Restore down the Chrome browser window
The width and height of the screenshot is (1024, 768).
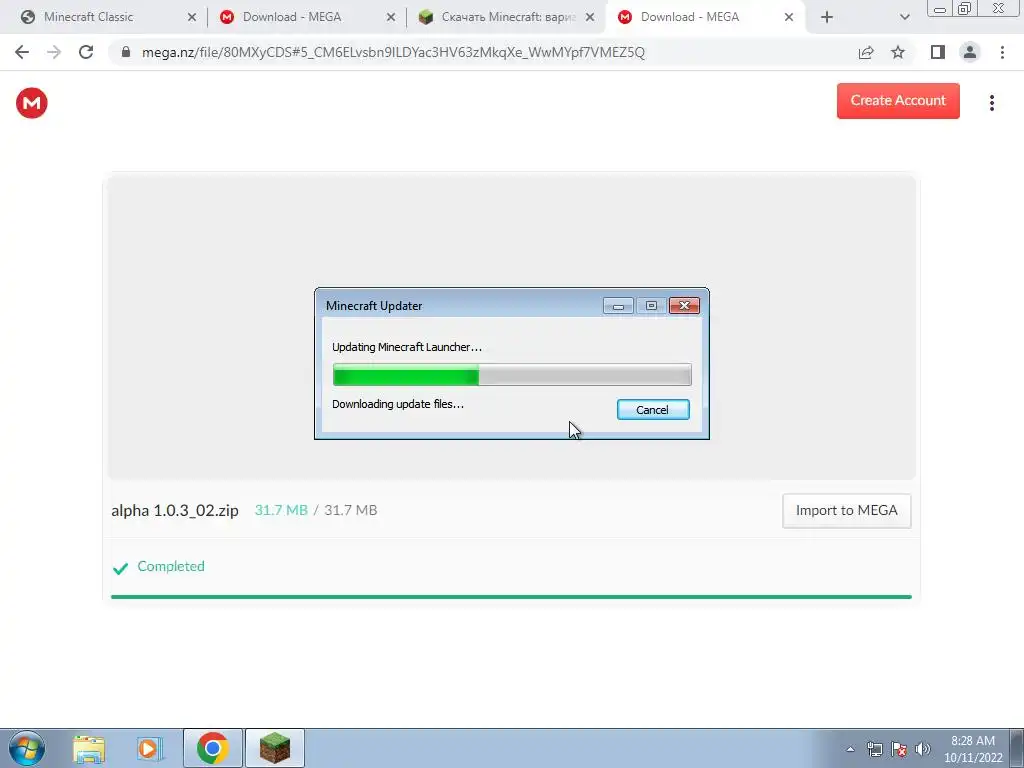click(965, 8)
